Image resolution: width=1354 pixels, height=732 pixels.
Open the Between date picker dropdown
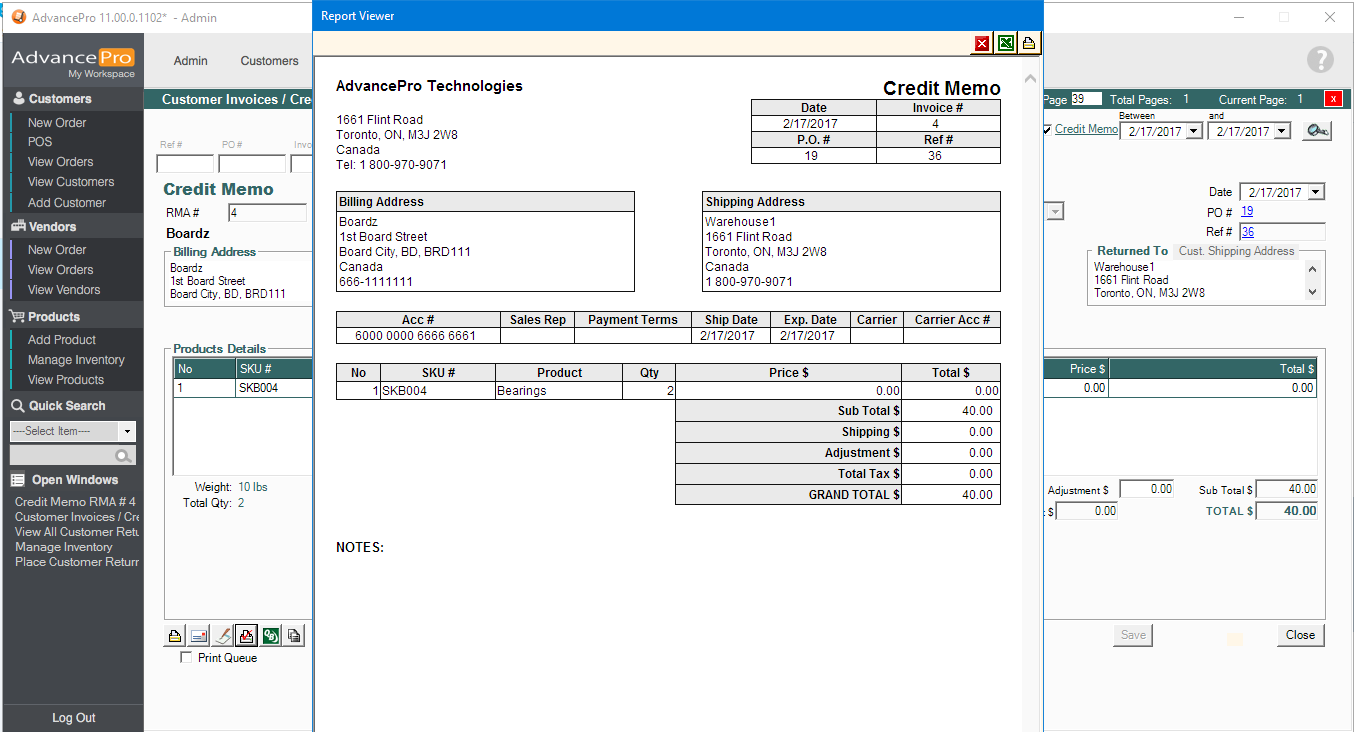(1192, 132)
